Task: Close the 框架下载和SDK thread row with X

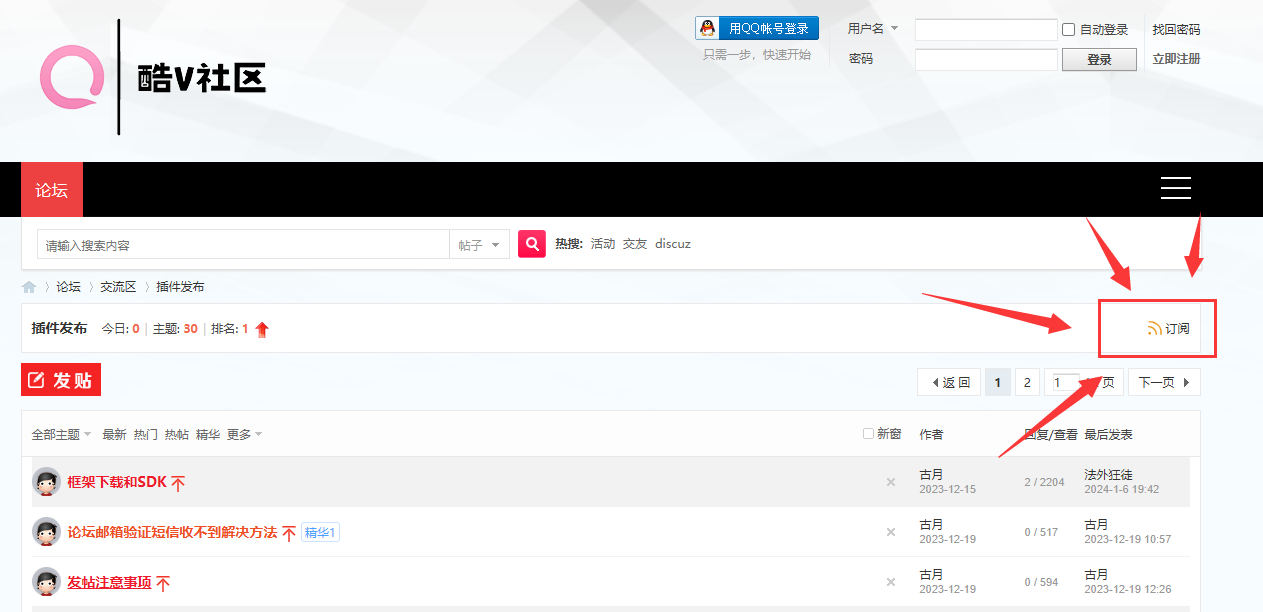Action: [x=890, y=482]
